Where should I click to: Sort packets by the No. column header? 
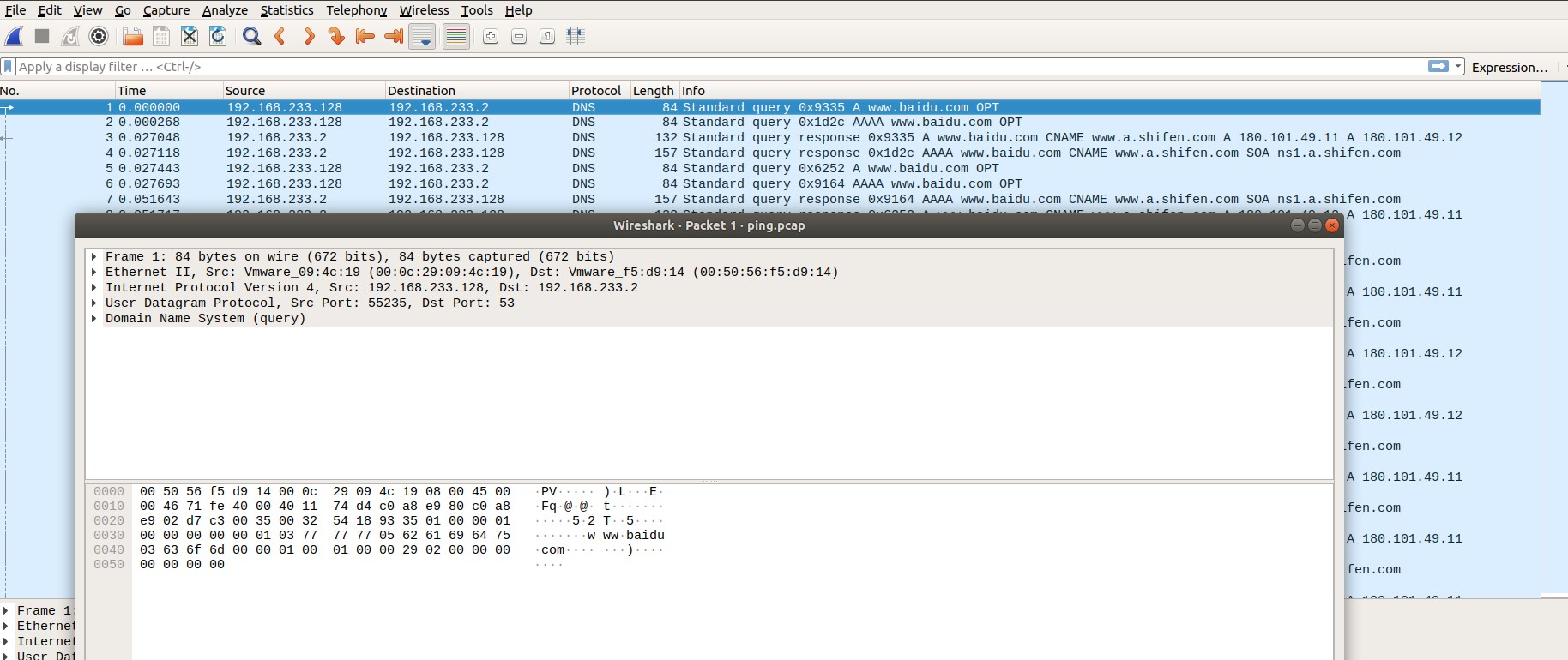(x=57, y=90)
